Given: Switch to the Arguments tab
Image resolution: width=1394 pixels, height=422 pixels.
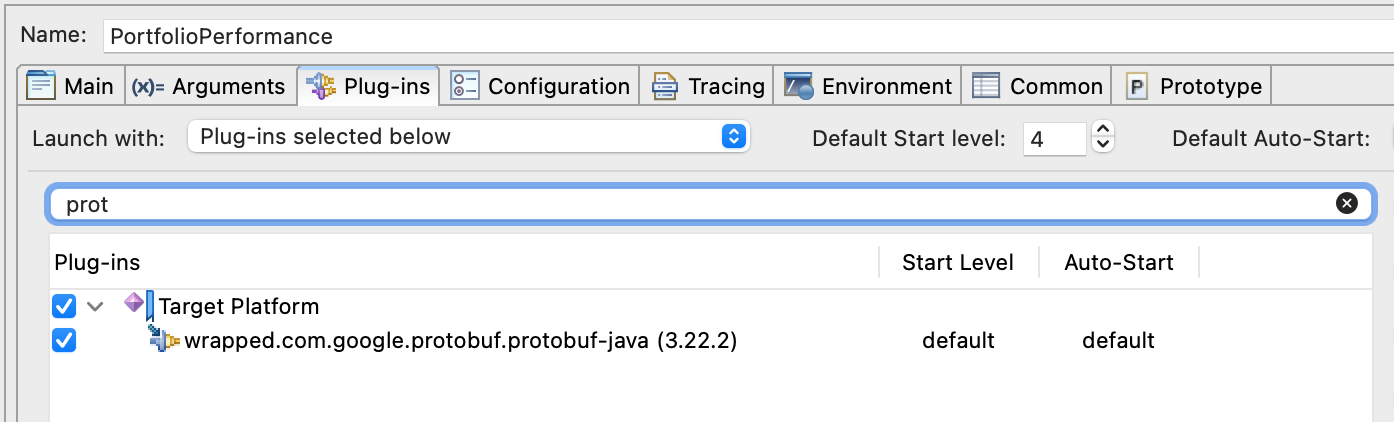Looking at the screenshot, I should 209,86.
